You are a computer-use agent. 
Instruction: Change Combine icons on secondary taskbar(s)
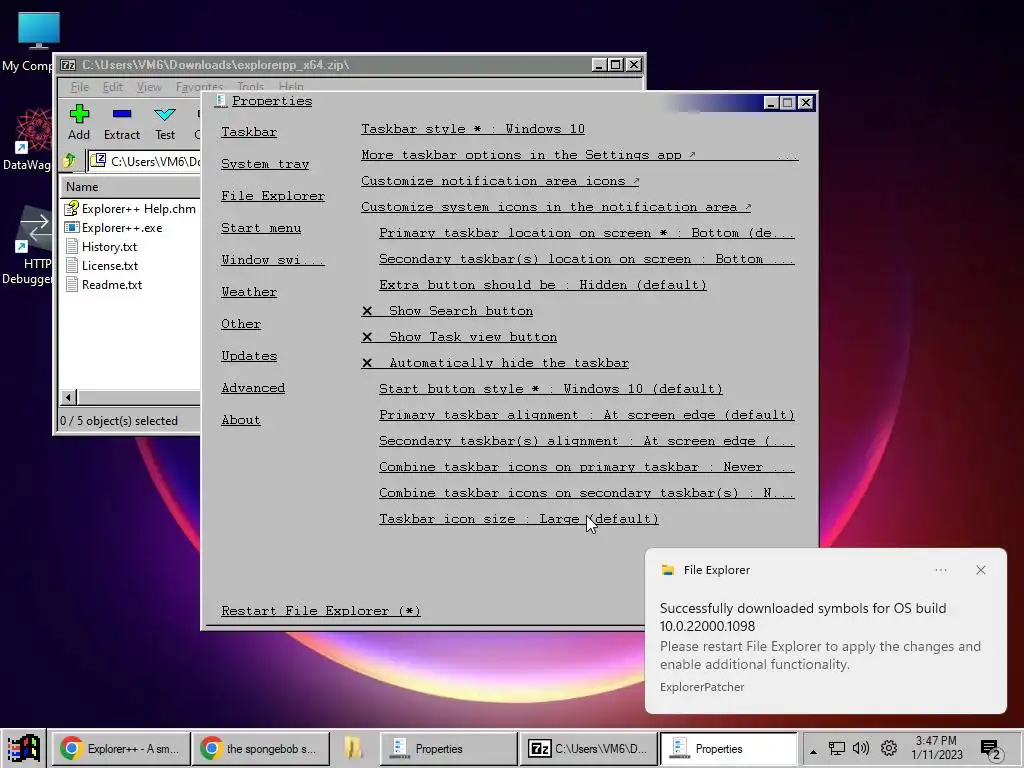pos(586,493)
